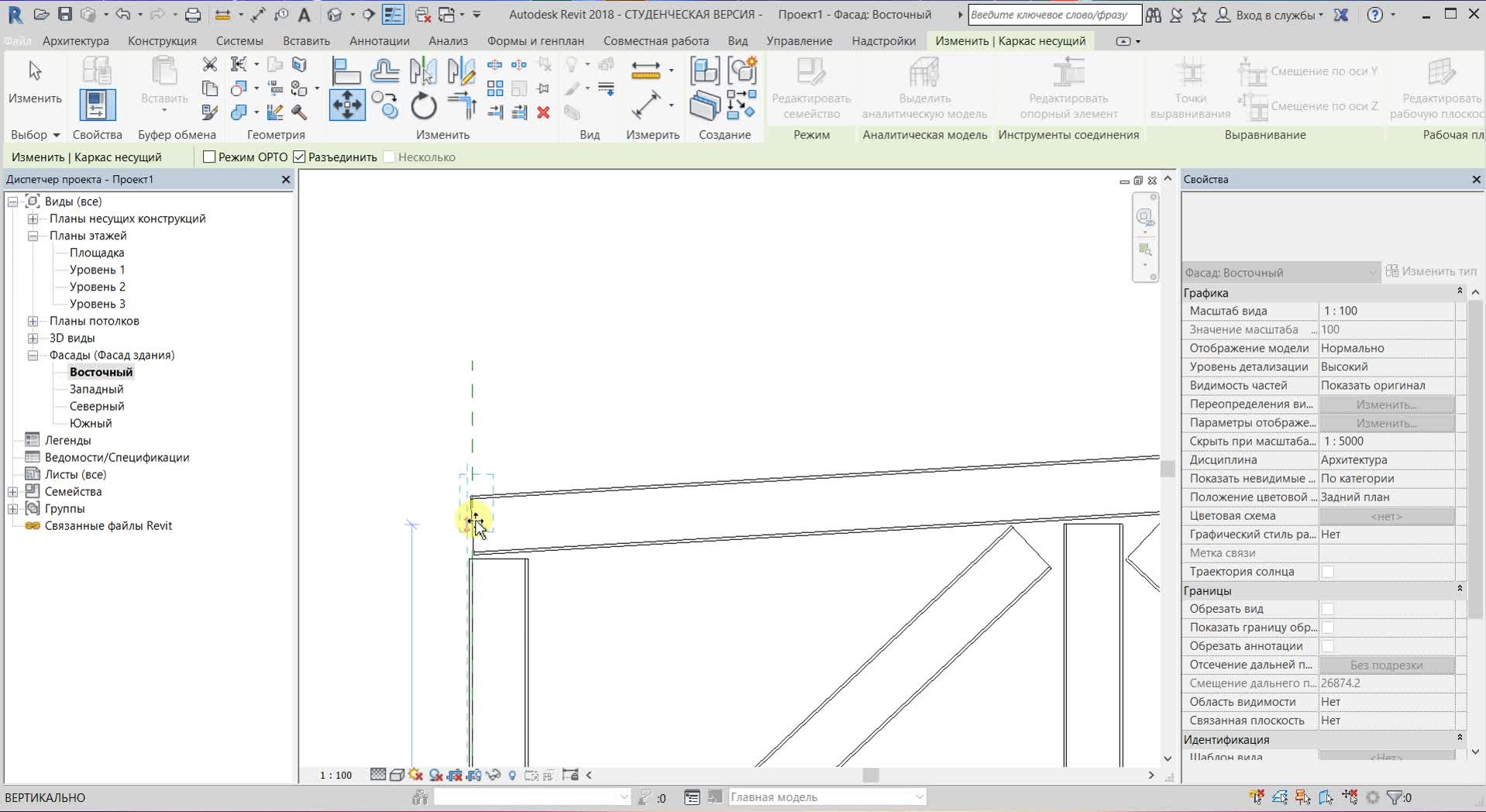Viewport: 1486px width, 812px height.
Task: Collapse the Планы этажей node
Action: coord(33,236)
